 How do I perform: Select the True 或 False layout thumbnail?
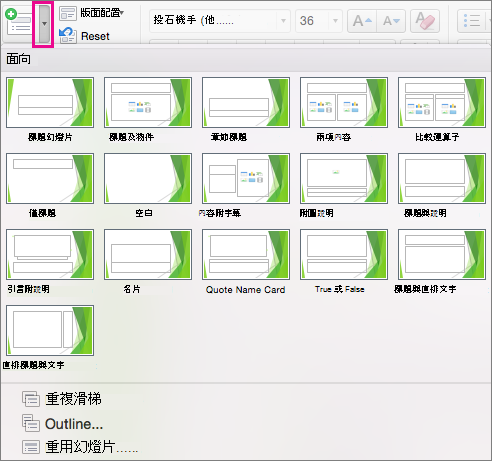[x=344, y=254]
